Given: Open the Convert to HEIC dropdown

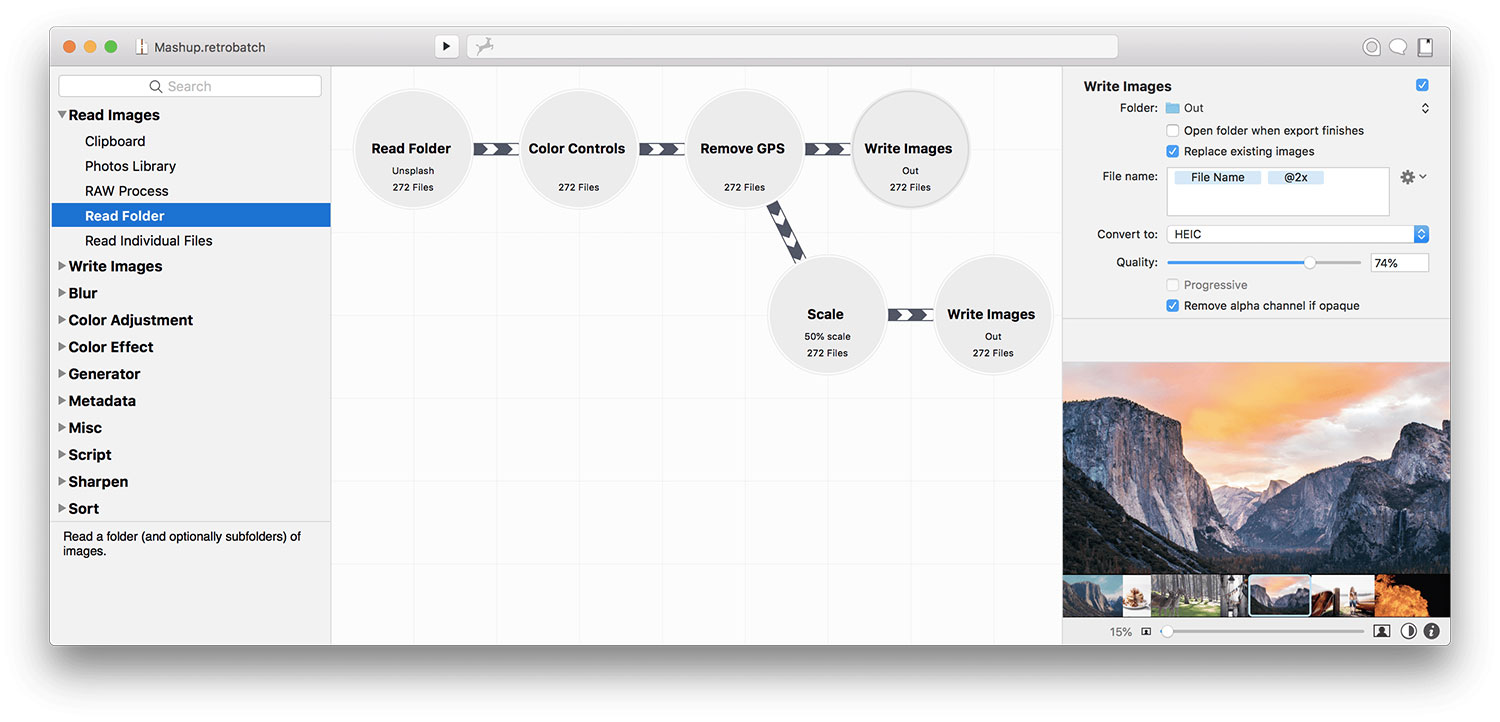Looking at the screenshot, I should (x=1298, y=234).
